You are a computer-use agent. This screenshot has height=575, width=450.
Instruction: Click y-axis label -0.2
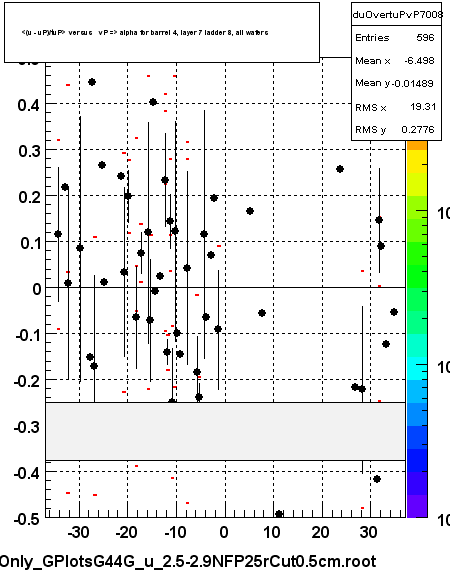click(27, 381)
